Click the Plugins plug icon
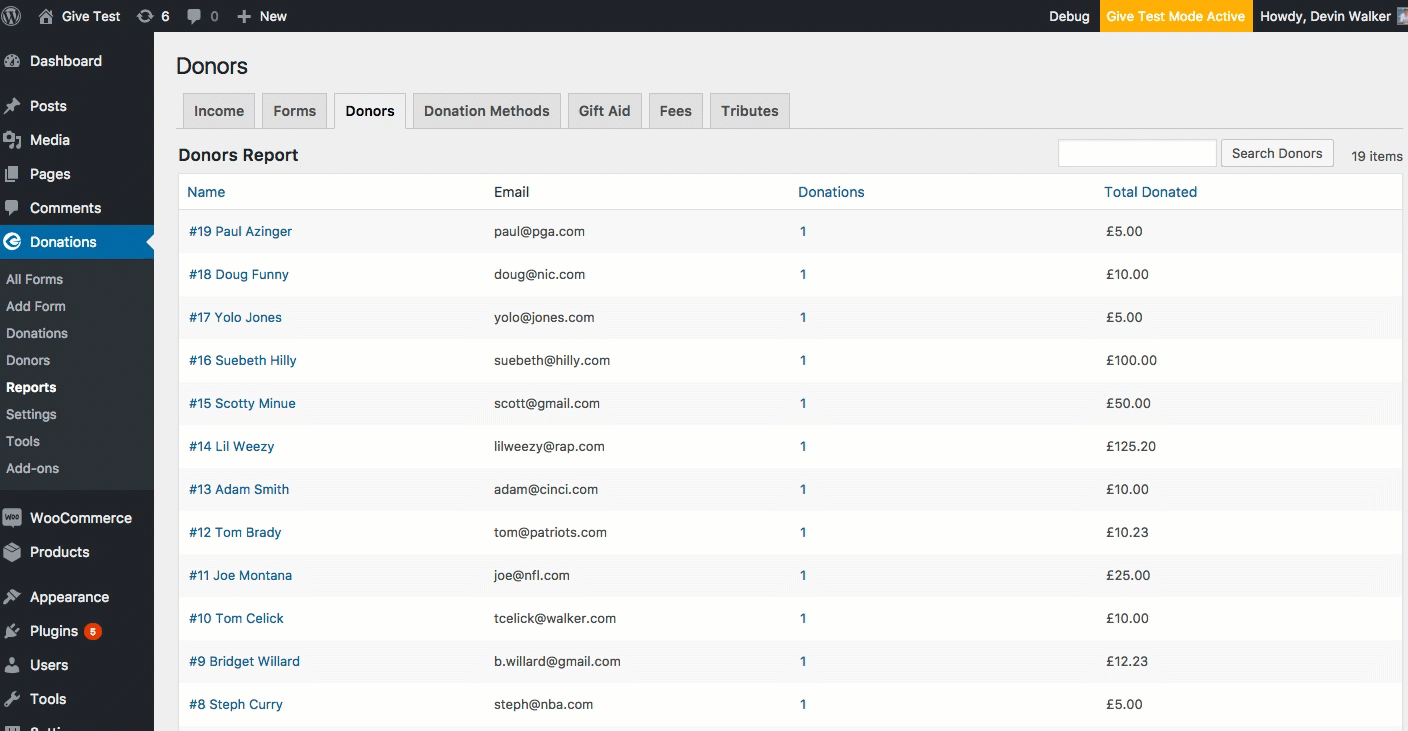This screenshot has height=731, width=1408. pos(12,631)
